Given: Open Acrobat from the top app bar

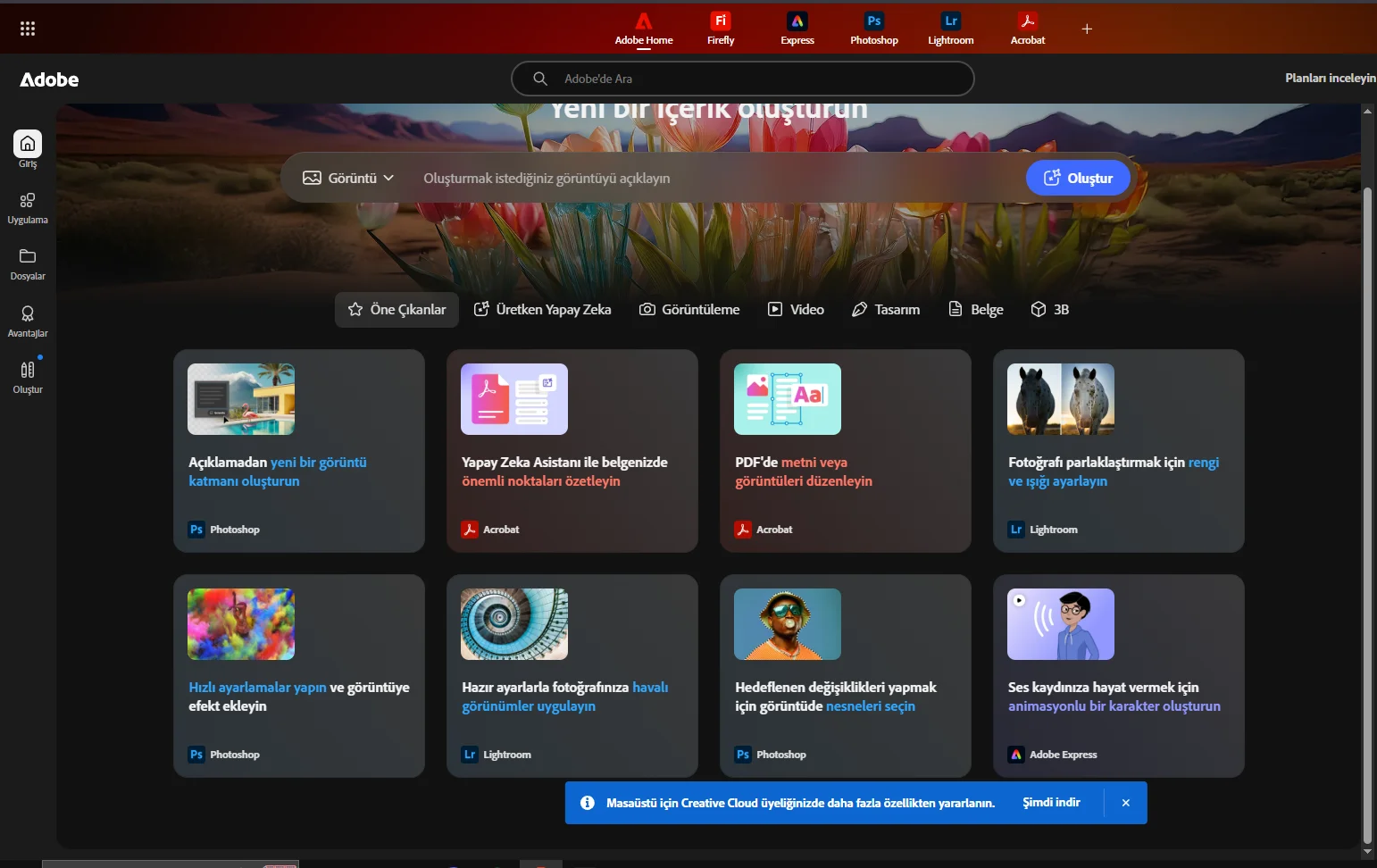Looking at the screenshot, I should [x=1028, y=29].
